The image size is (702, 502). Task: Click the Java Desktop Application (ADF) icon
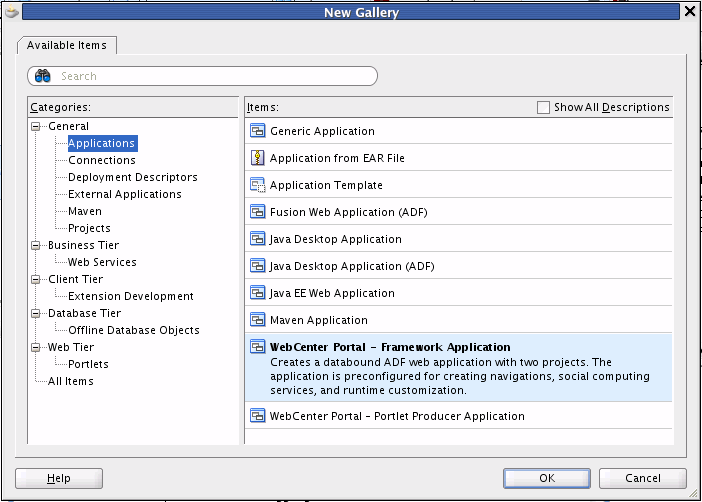pos(257,266)
